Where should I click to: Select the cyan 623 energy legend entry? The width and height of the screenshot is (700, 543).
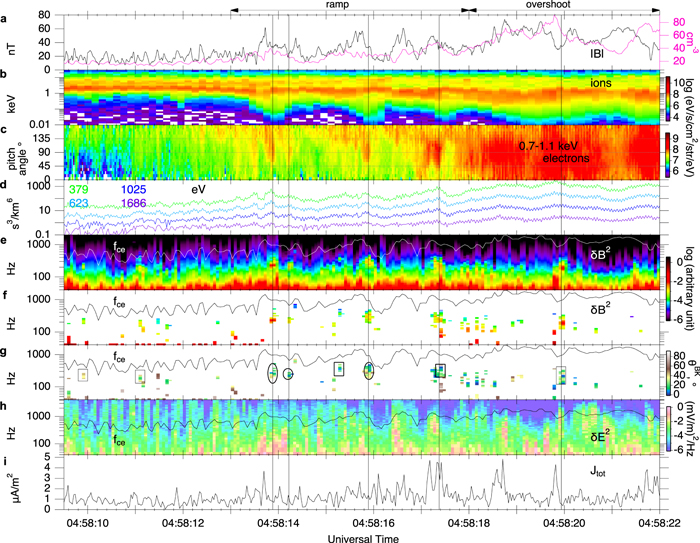(x=77, y=202)
